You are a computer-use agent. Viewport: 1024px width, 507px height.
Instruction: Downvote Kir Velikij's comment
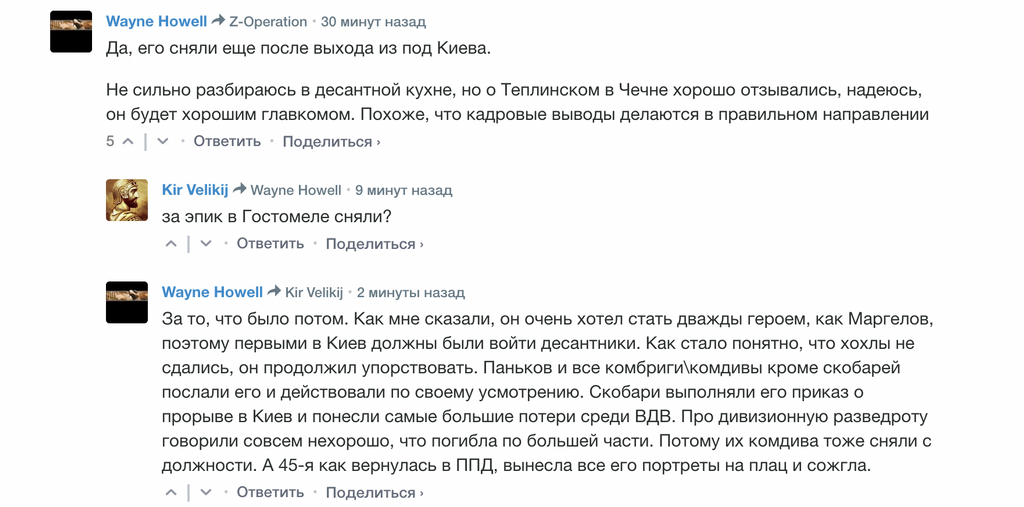click(206, 243)
